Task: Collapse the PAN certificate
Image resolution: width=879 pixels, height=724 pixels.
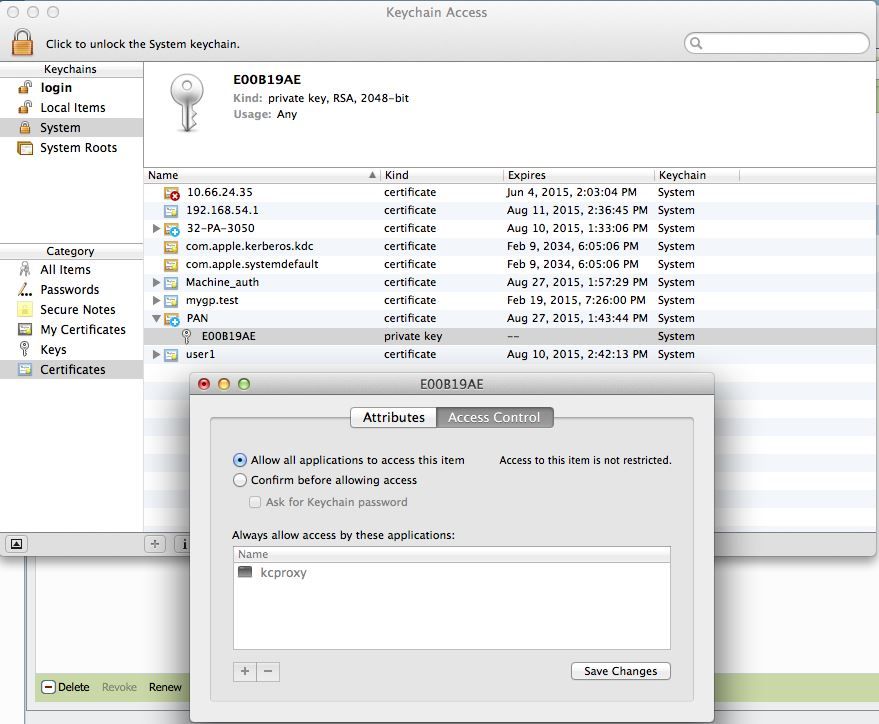Action: point(156,318)
